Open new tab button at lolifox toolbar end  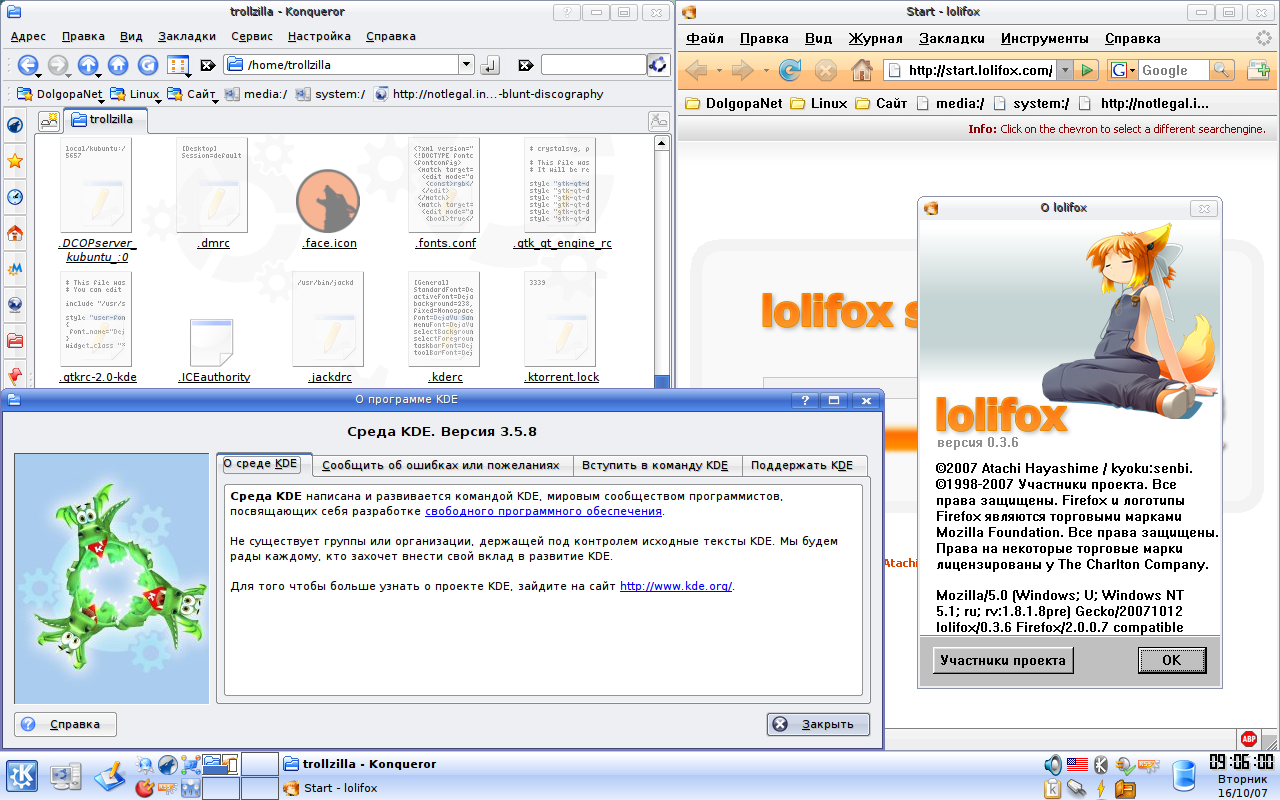pos(1258,70)
